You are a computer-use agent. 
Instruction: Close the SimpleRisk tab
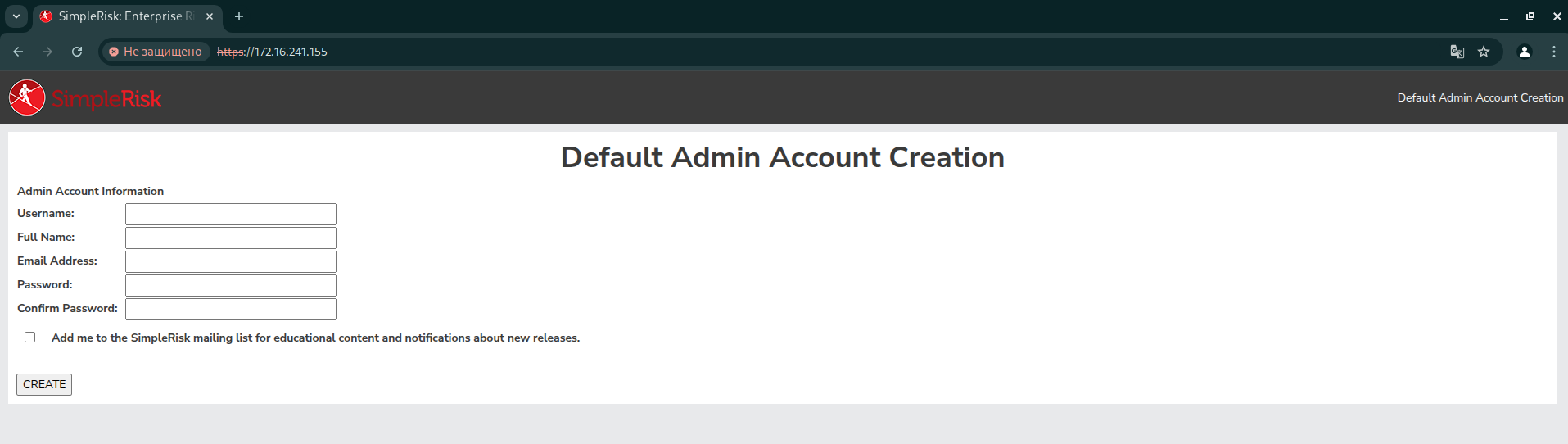(210, 16)
